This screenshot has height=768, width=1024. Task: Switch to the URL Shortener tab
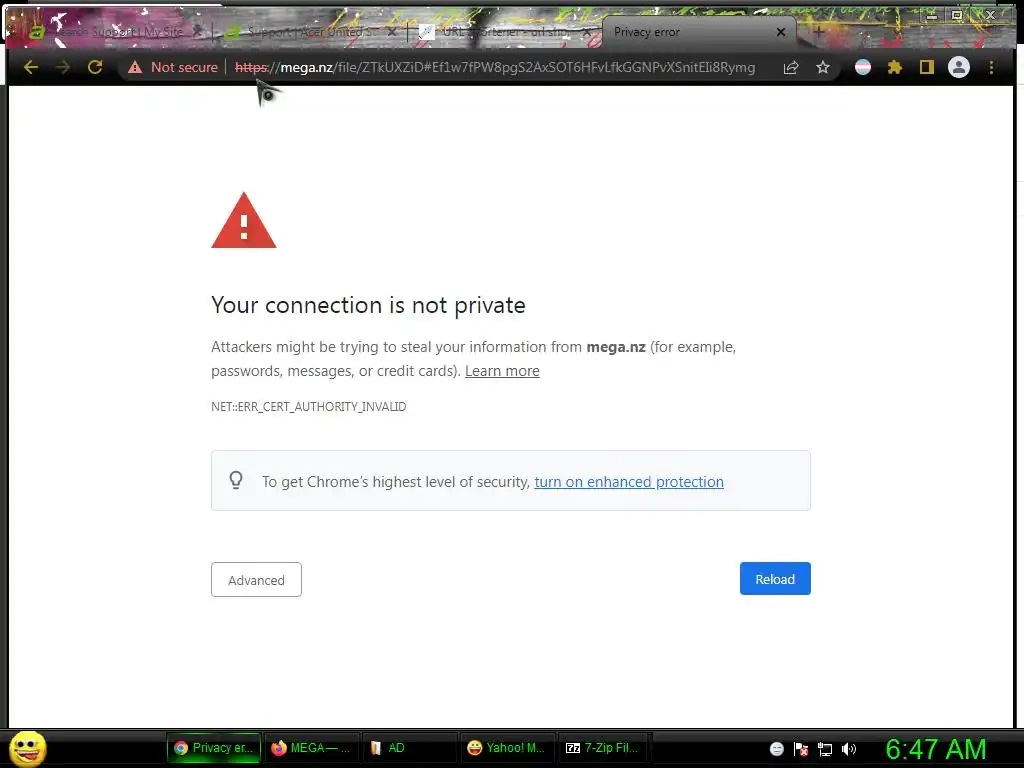500,31
